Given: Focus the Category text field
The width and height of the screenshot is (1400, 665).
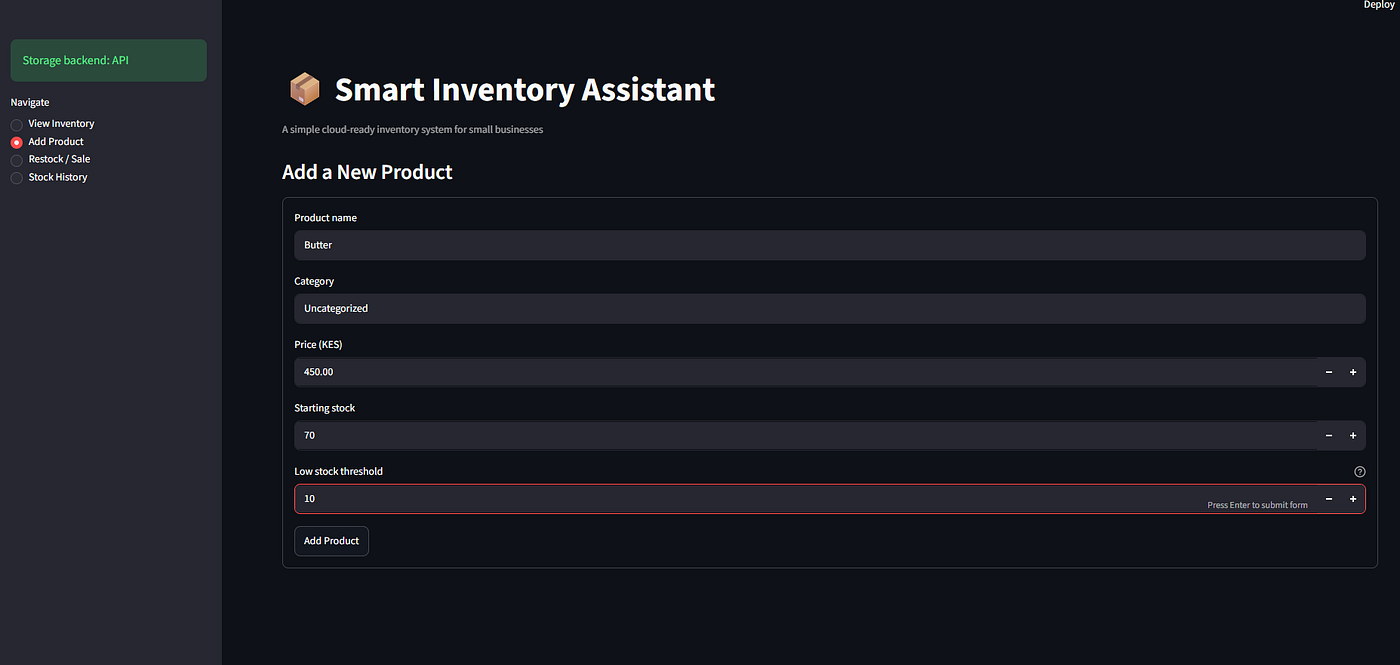Looking at the screenshot, I should (829, 308).
